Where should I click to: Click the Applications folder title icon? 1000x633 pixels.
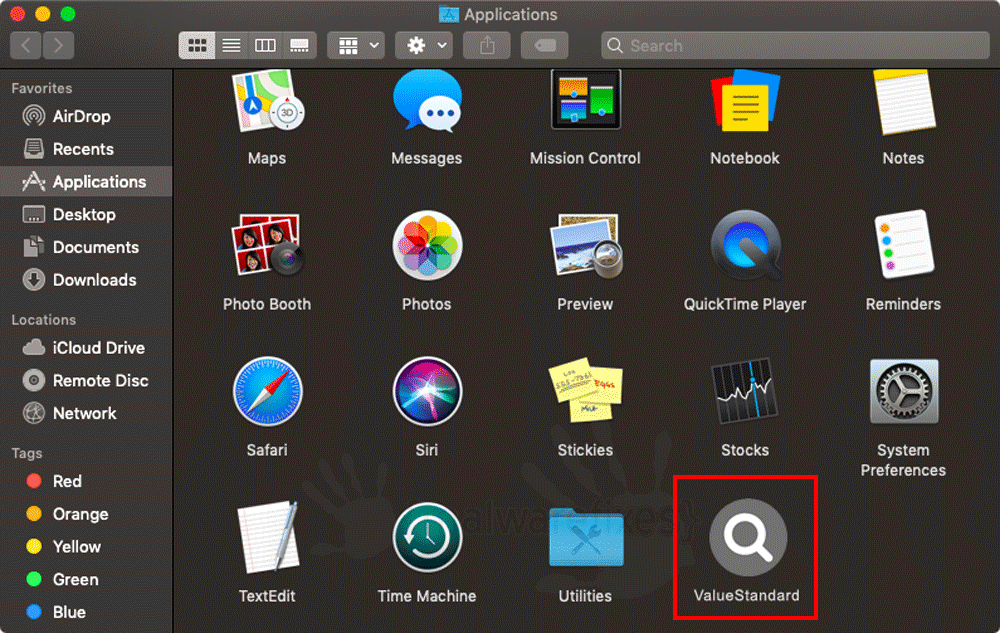[449, 14]
